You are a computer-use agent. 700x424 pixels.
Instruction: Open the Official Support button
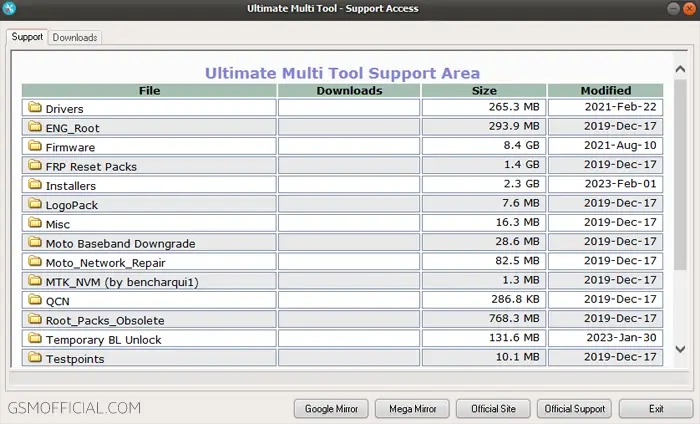click(575, 409)
